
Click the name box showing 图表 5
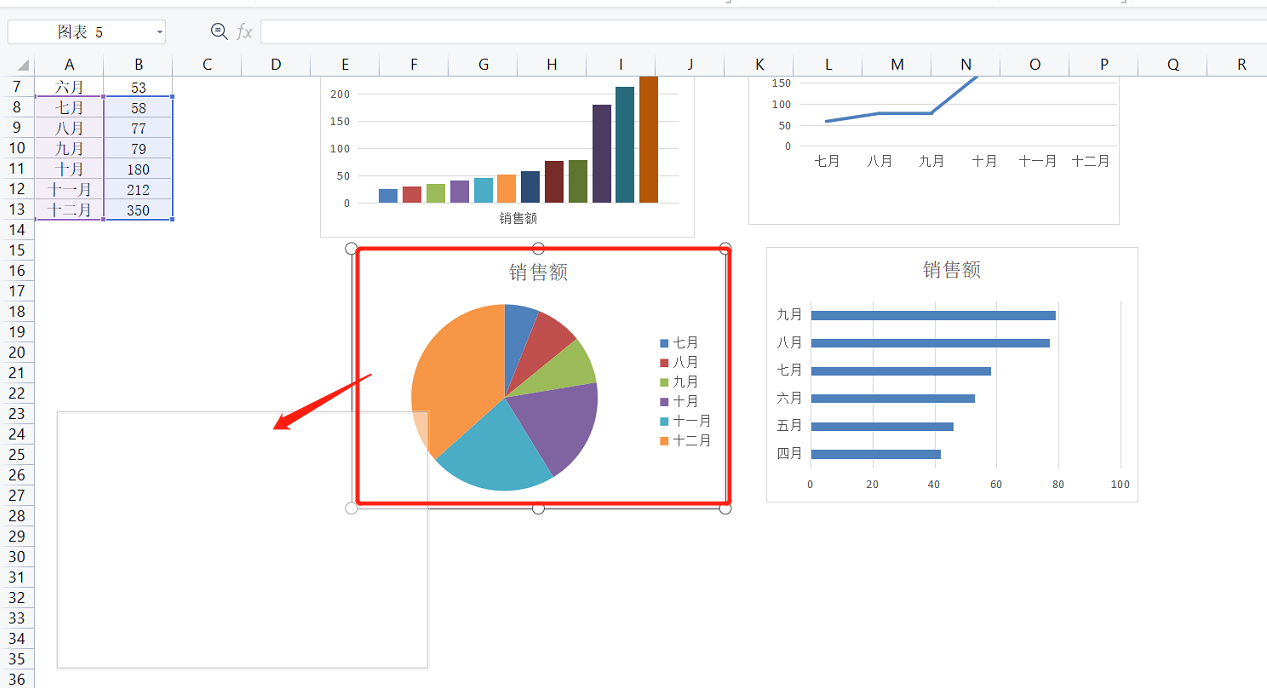coord(86,32)
